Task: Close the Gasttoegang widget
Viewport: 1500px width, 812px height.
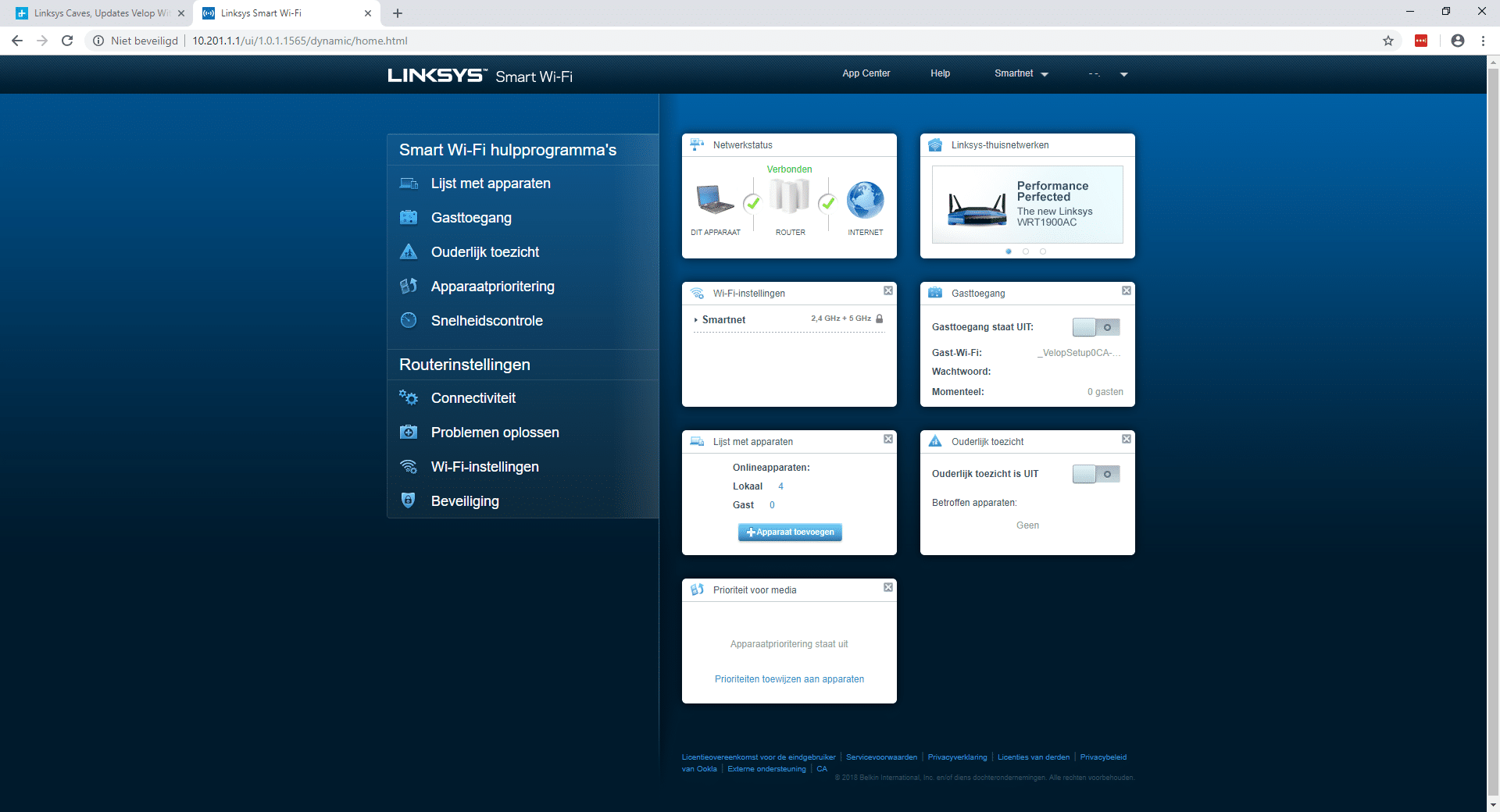Action: point(1127,290)
